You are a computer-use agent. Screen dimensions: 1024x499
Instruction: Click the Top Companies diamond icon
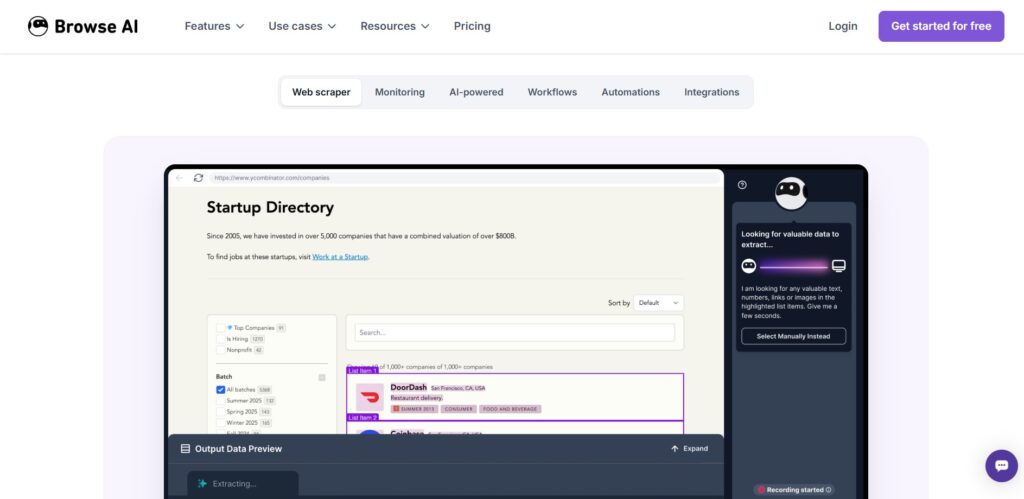pos(230,328)
